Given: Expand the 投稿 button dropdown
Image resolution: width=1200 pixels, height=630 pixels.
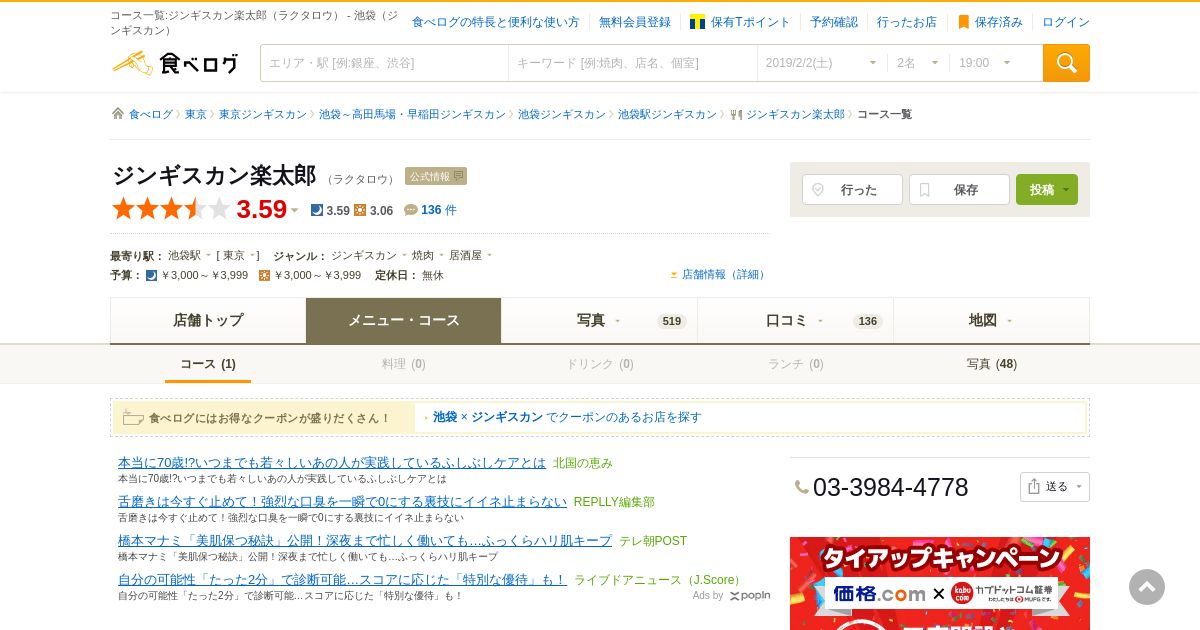Looking at the screenshot, I should click(x=1067, y=189).
